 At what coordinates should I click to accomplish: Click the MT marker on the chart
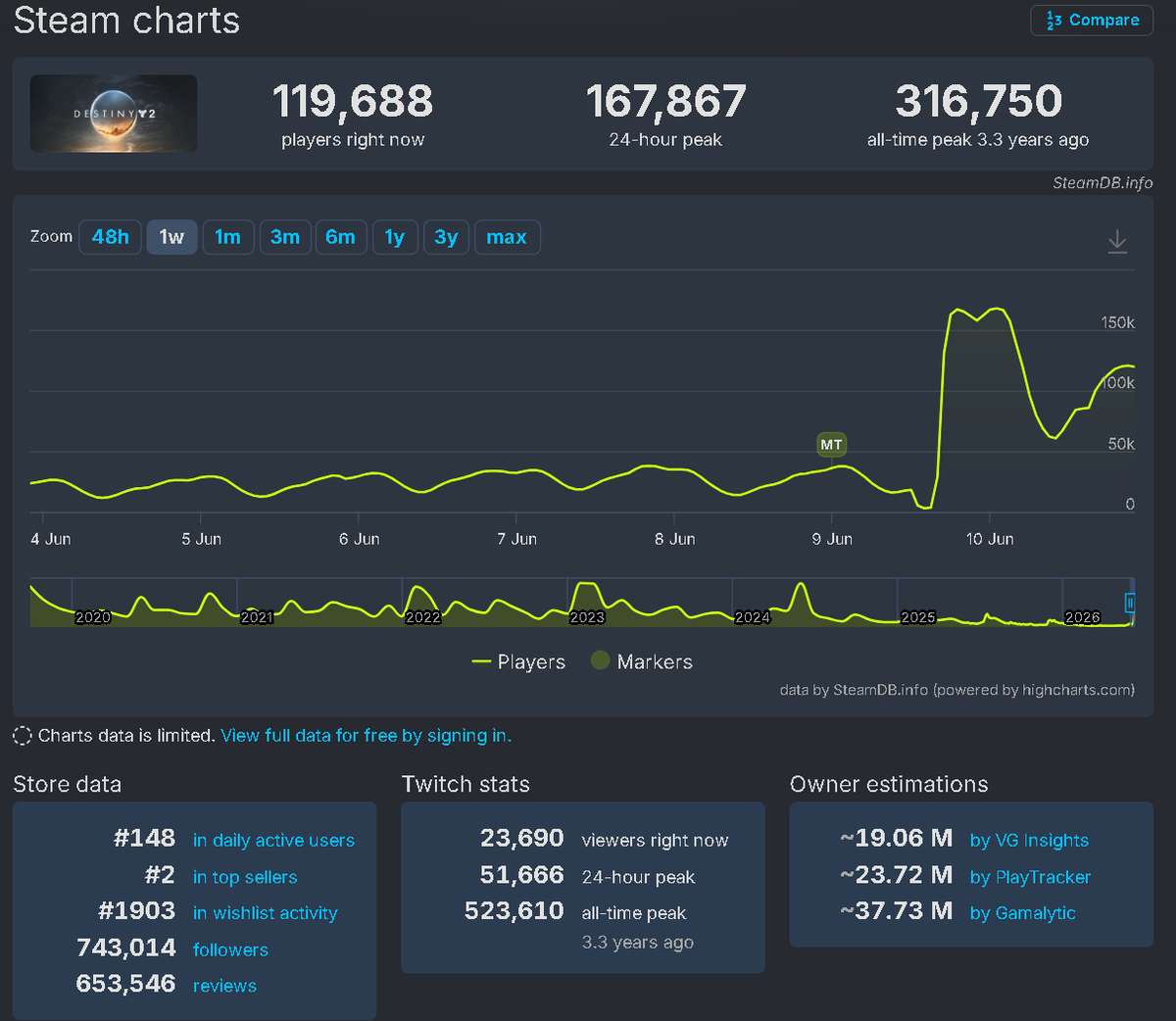click(x=831, y=445)
